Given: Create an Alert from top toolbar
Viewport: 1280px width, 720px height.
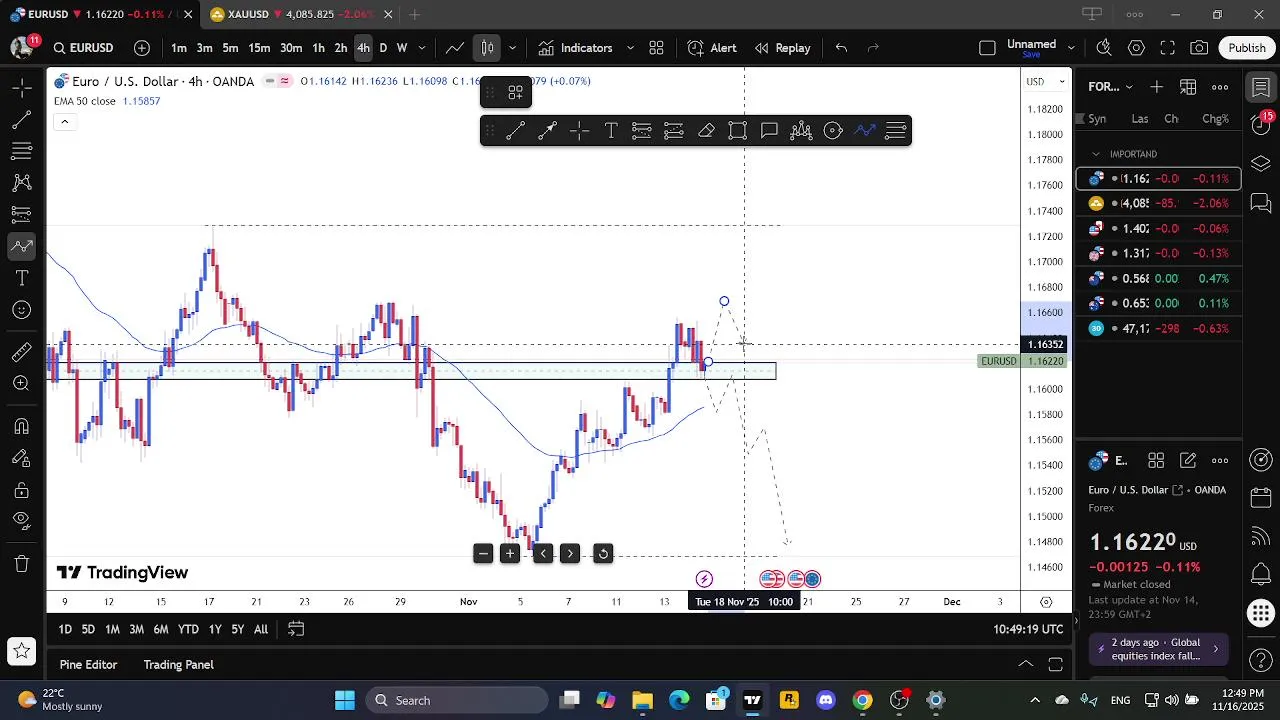Looking at the screenshot, I should click(x=712, y=48).
